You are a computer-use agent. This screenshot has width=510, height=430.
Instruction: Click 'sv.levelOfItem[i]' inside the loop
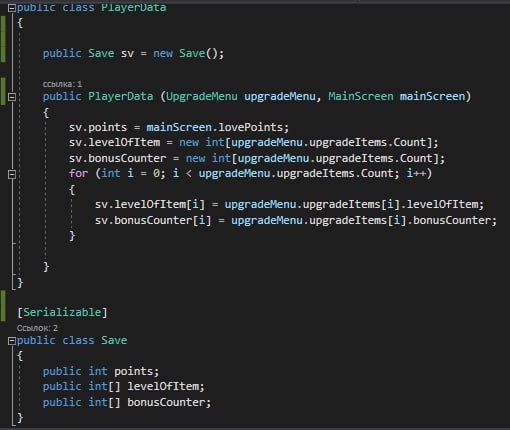(x=150, y=204)
